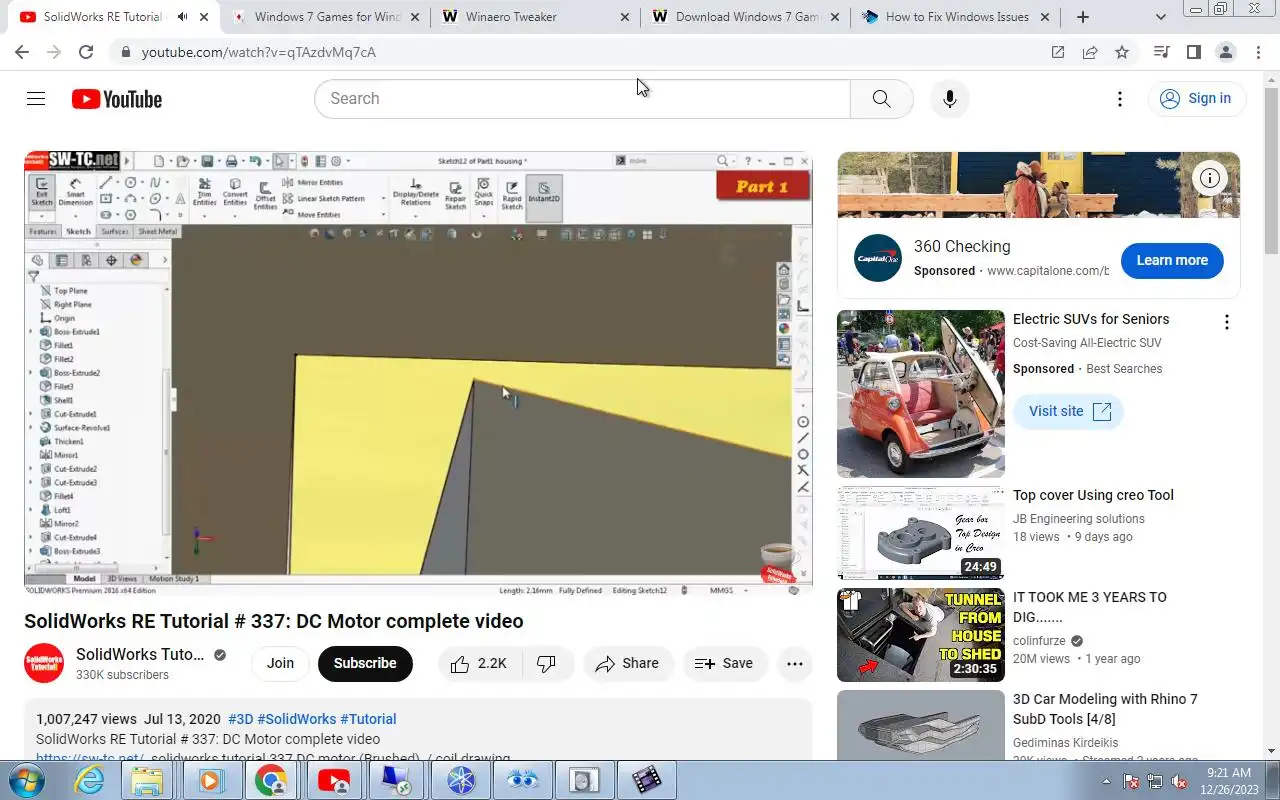Mute the SolidWorks tab via speaker icon
The height and width of the screenshot is (800, 1280).
point(182,17)
